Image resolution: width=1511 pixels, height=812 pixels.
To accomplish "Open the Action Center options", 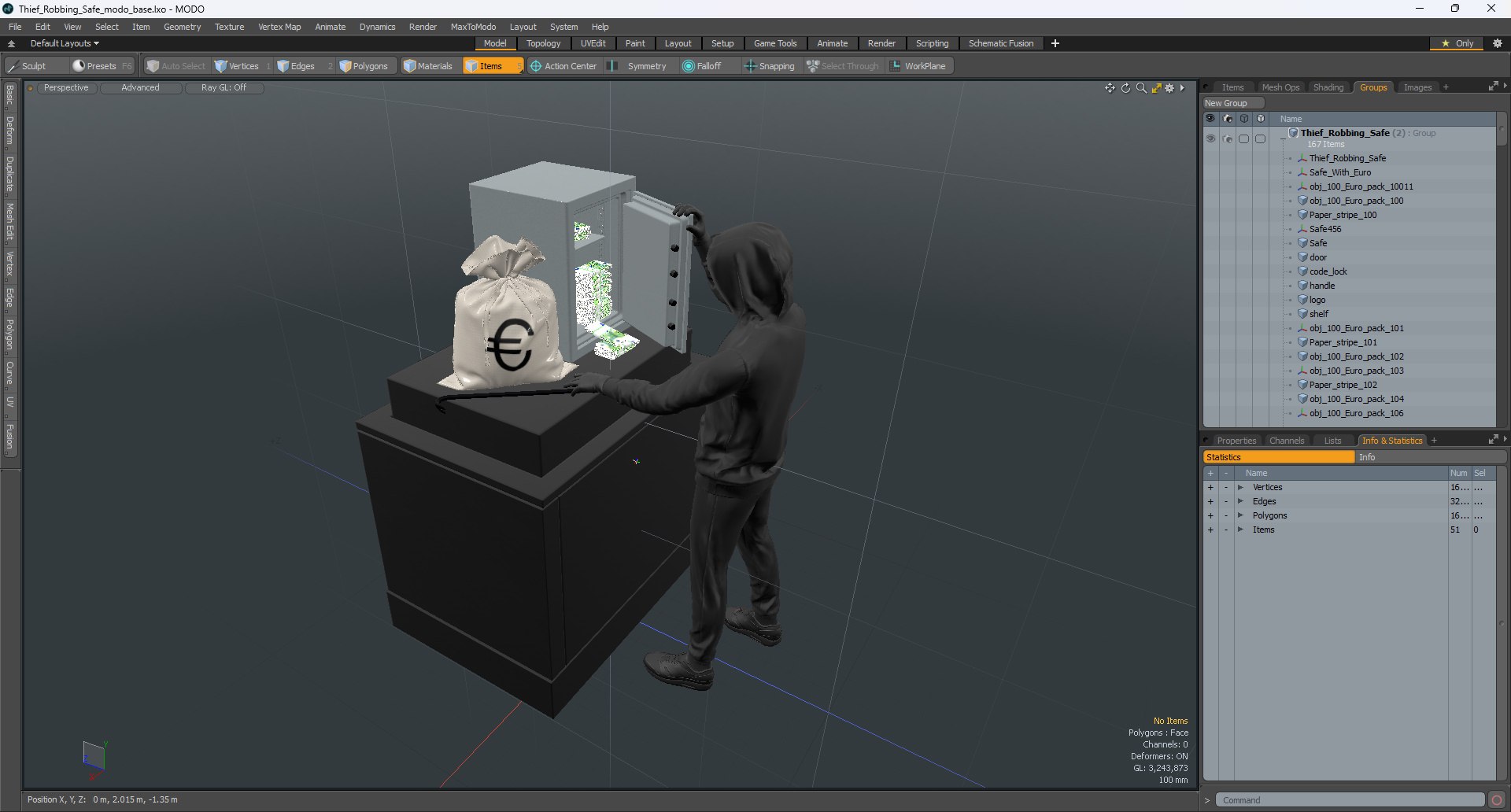I will [563, 66].
